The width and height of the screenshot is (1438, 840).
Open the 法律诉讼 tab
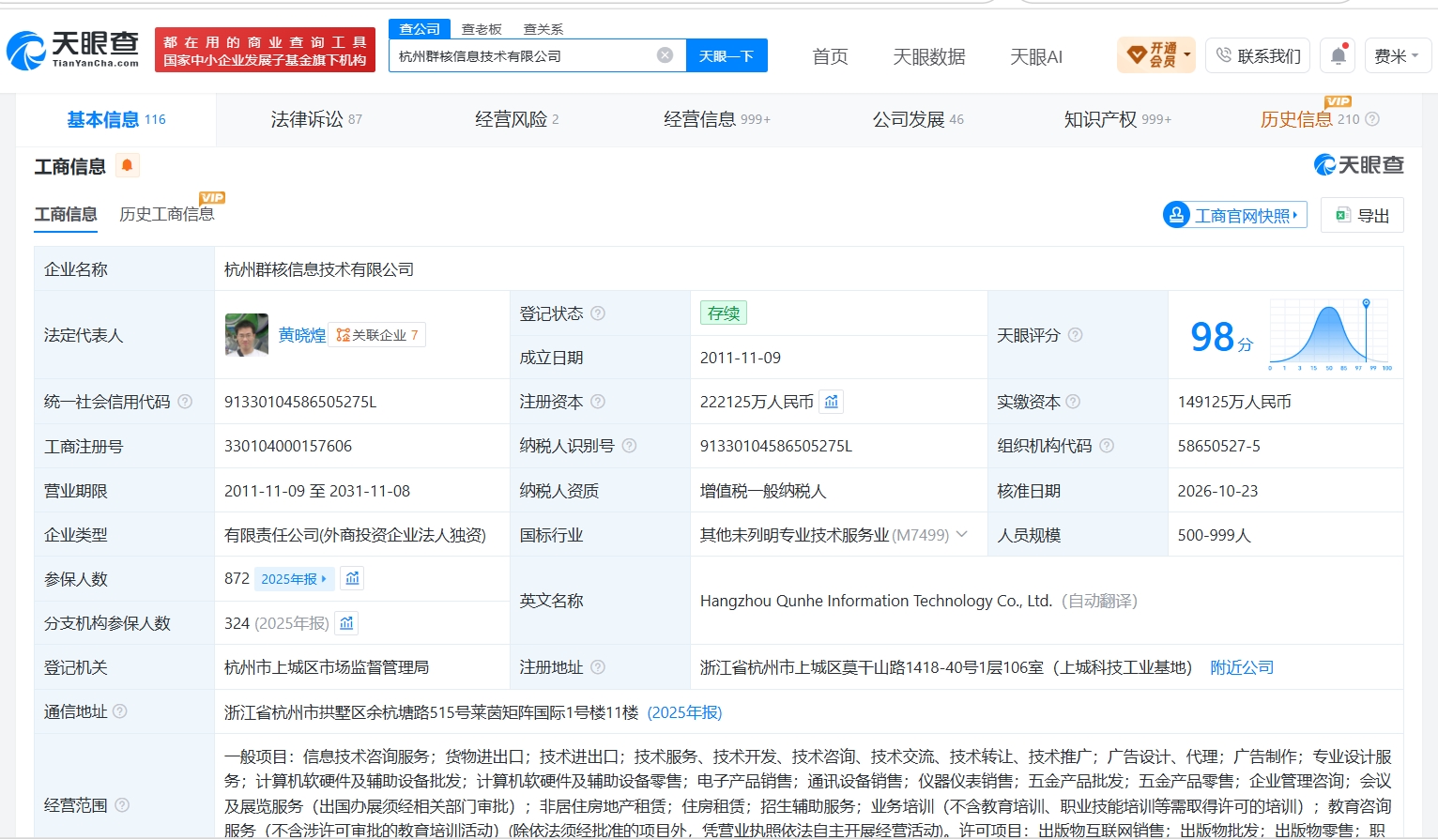tap(316, 119)
